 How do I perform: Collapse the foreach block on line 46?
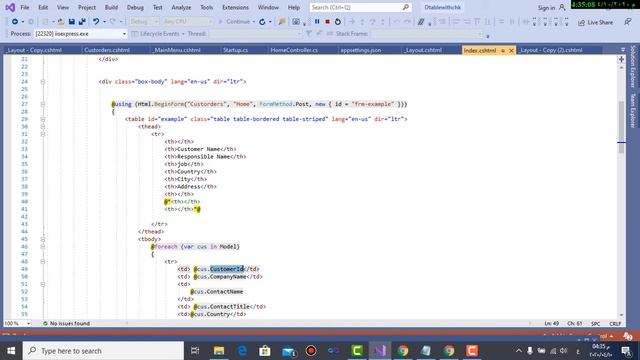(42, 247)
